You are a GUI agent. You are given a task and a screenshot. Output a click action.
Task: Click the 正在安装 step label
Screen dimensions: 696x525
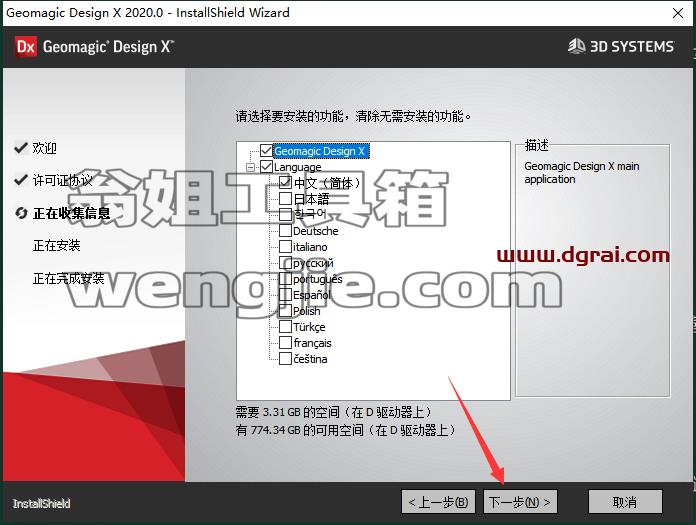tap(56, 245)
